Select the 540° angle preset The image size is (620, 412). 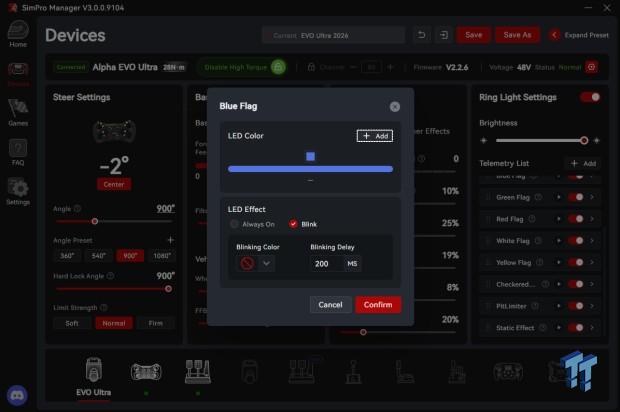(98, 256)
